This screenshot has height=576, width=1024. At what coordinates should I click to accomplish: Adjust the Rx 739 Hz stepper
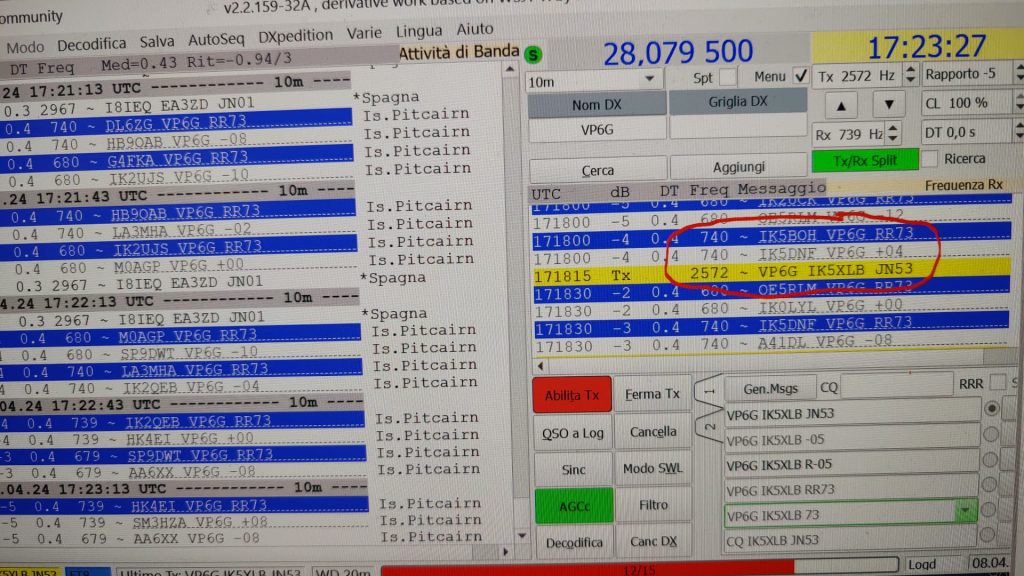pyautogui.click(x=893, y=133)
